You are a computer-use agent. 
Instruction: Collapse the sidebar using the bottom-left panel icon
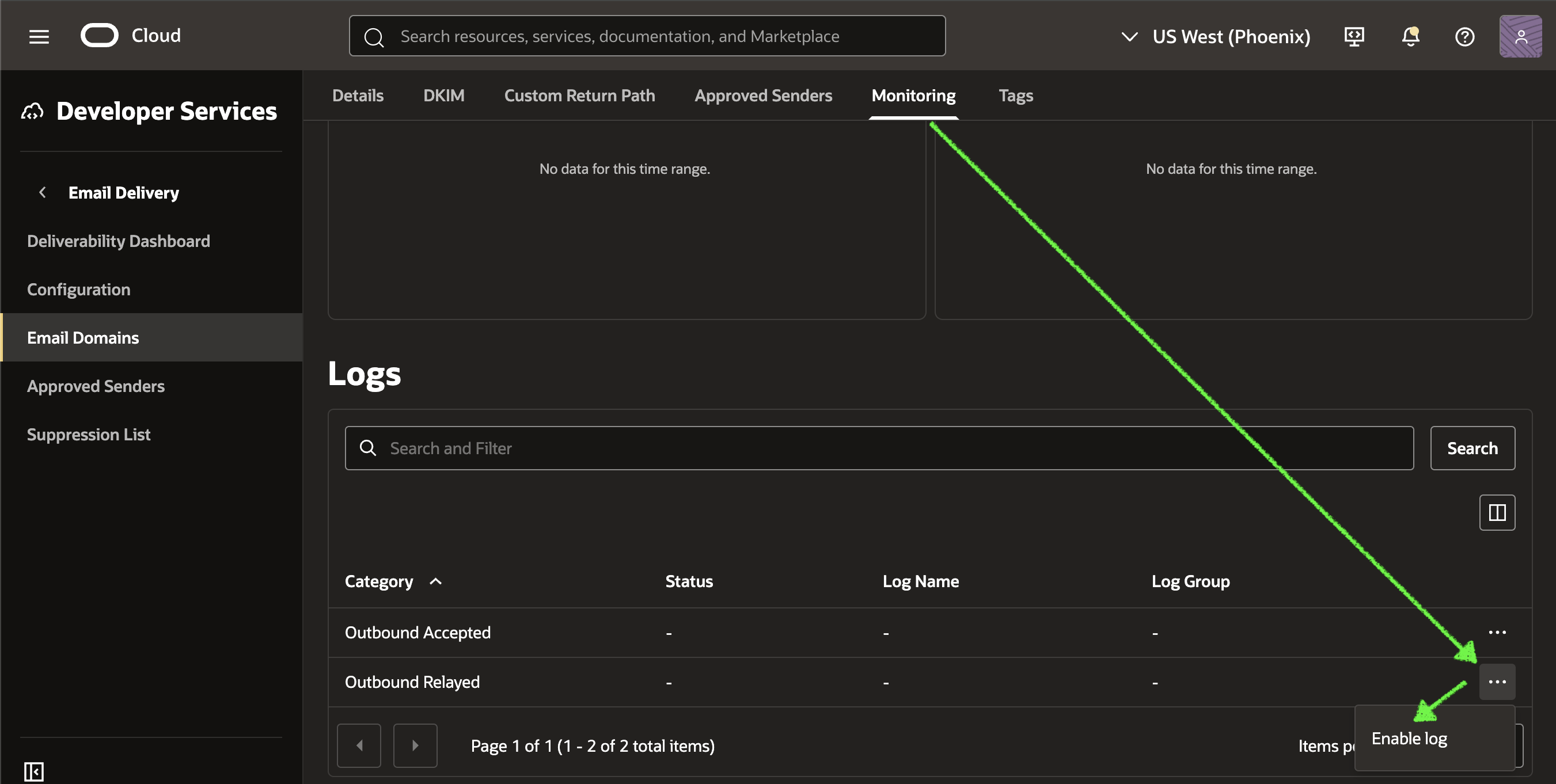point(33,771)
